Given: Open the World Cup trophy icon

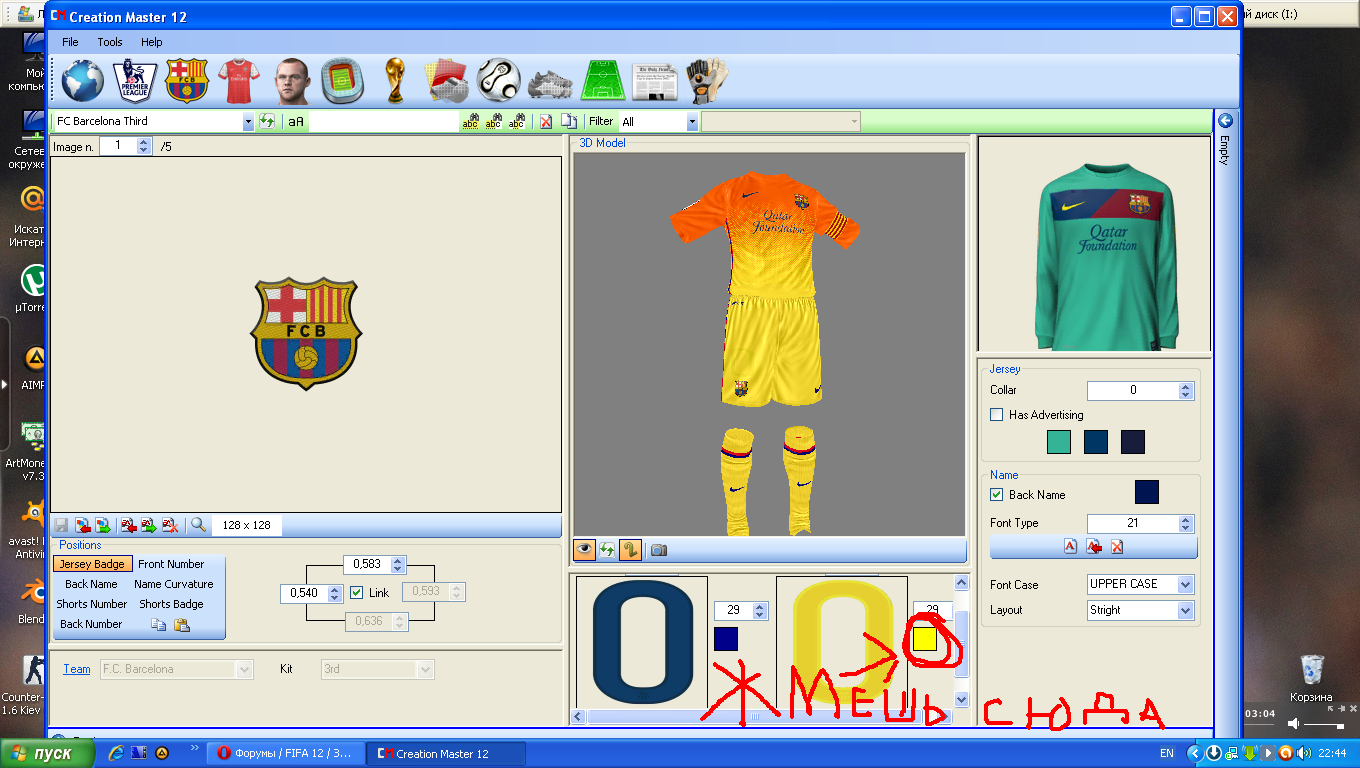Looking at the screenshot, I should tap(395, 80).
